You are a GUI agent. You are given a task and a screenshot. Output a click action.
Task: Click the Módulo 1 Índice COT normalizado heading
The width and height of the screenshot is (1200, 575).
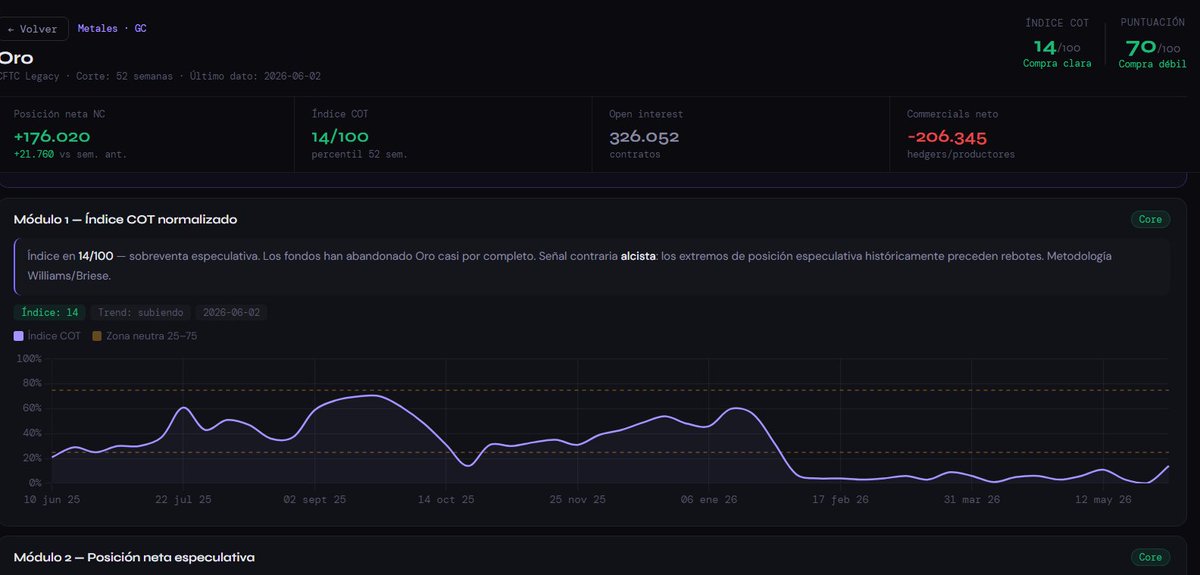click(125, 219)
